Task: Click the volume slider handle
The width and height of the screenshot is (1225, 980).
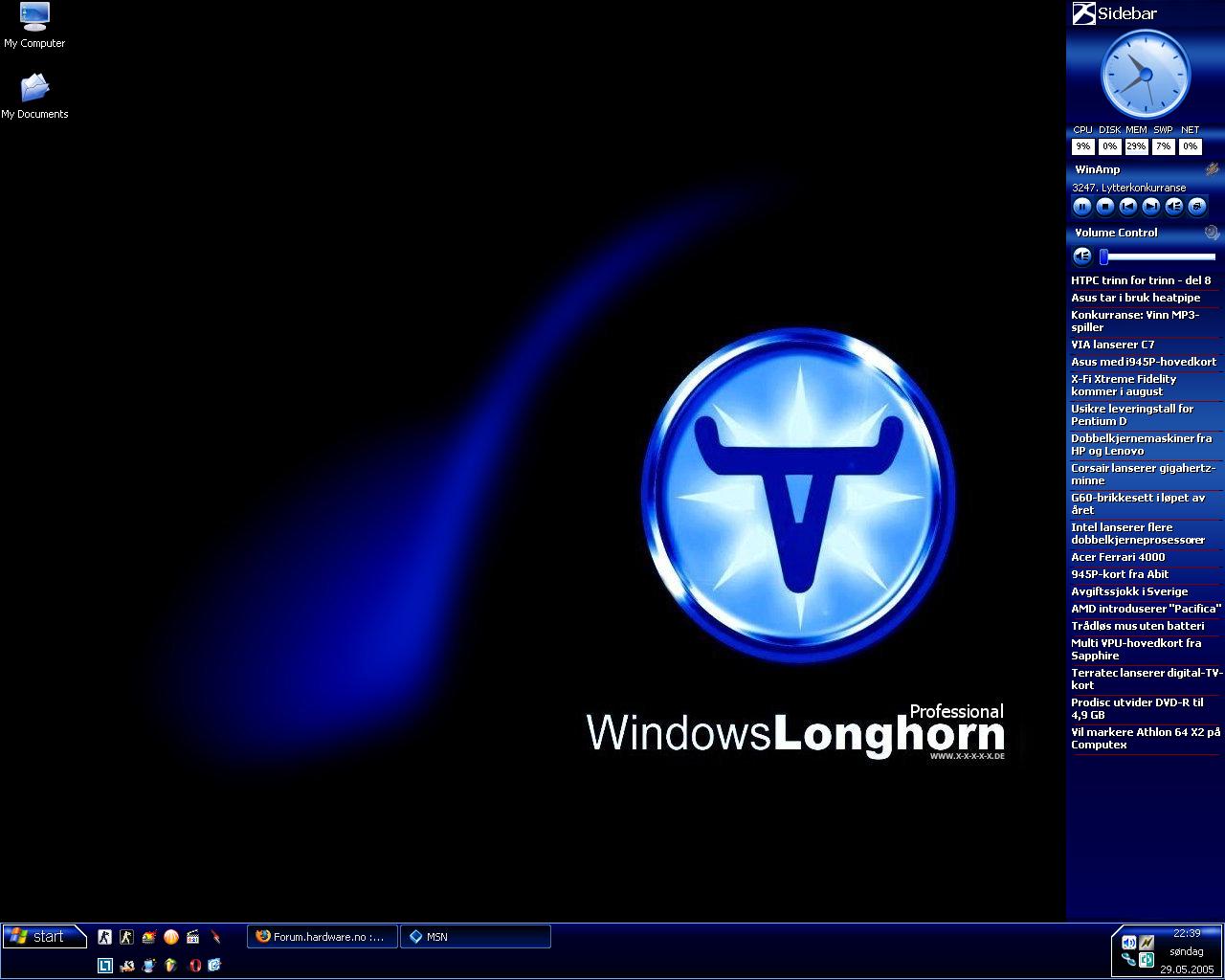Action: 1103,256
